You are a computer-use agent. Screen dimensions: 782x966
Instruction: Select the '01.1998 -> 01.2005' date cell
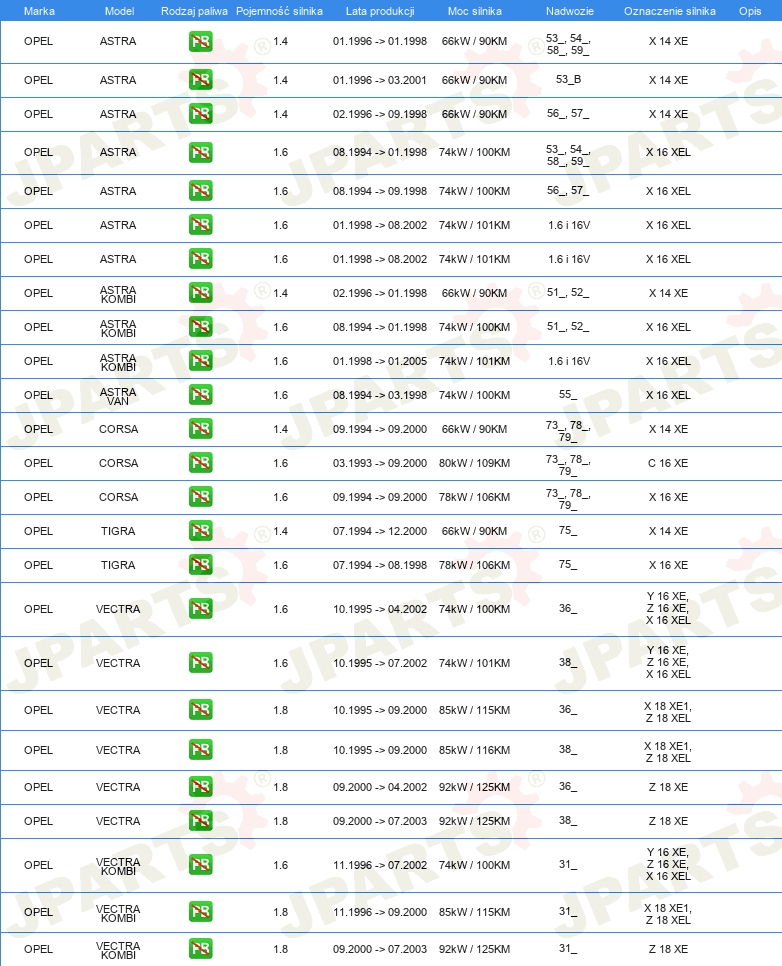[380, 361]
